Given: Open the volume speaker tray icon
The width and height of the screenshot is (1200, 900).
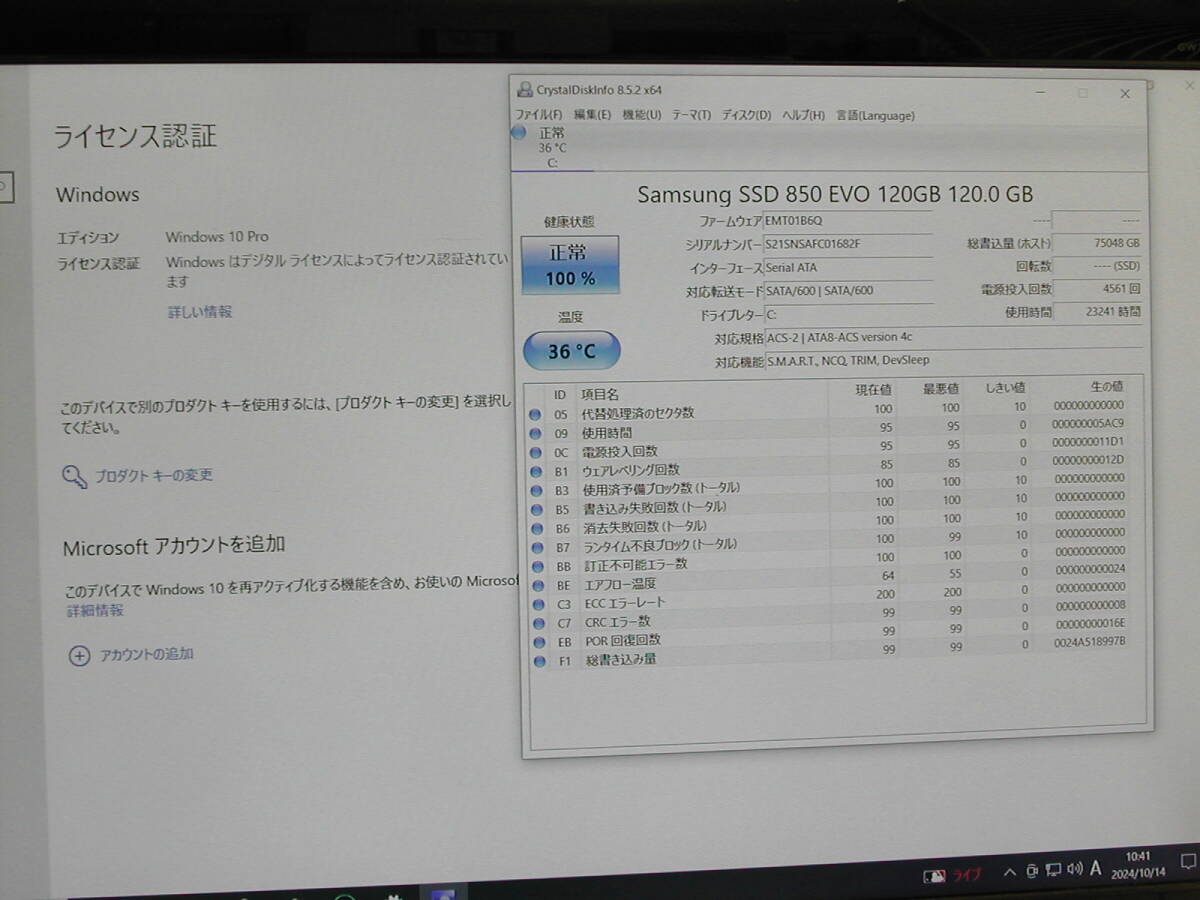Looking at the screenshot, I should click(x=1075, y=870).
